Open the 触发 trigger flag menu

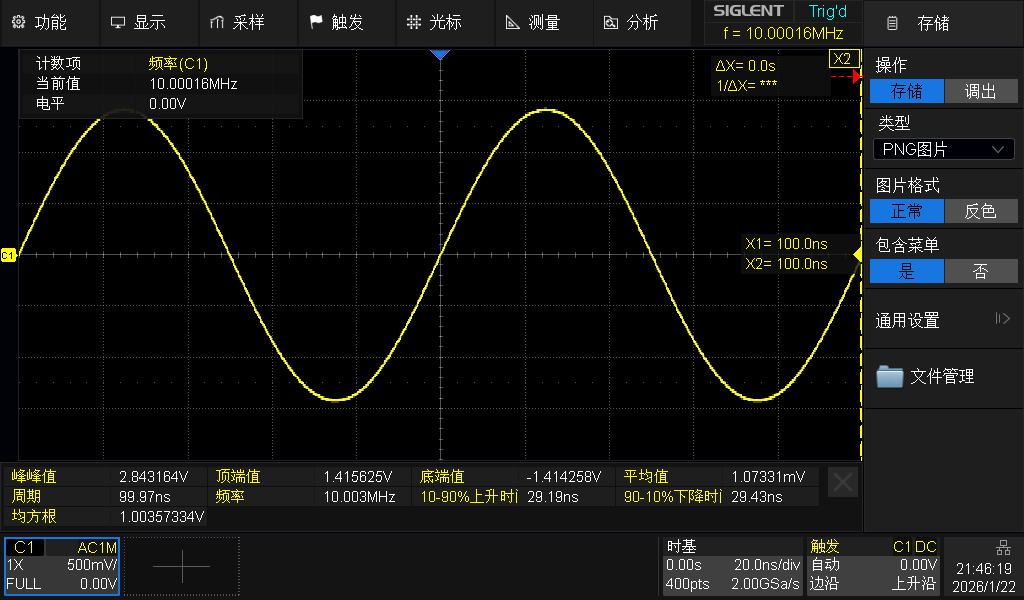pyautogui.click(x=336, y=22)
